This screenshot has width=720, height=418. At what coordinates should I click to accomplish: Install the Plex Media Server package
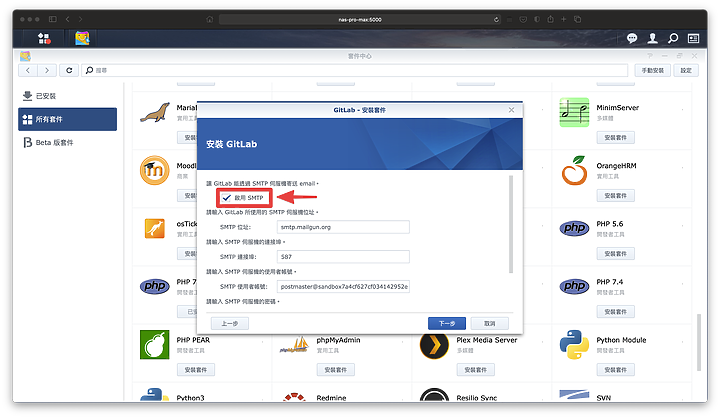475,370
